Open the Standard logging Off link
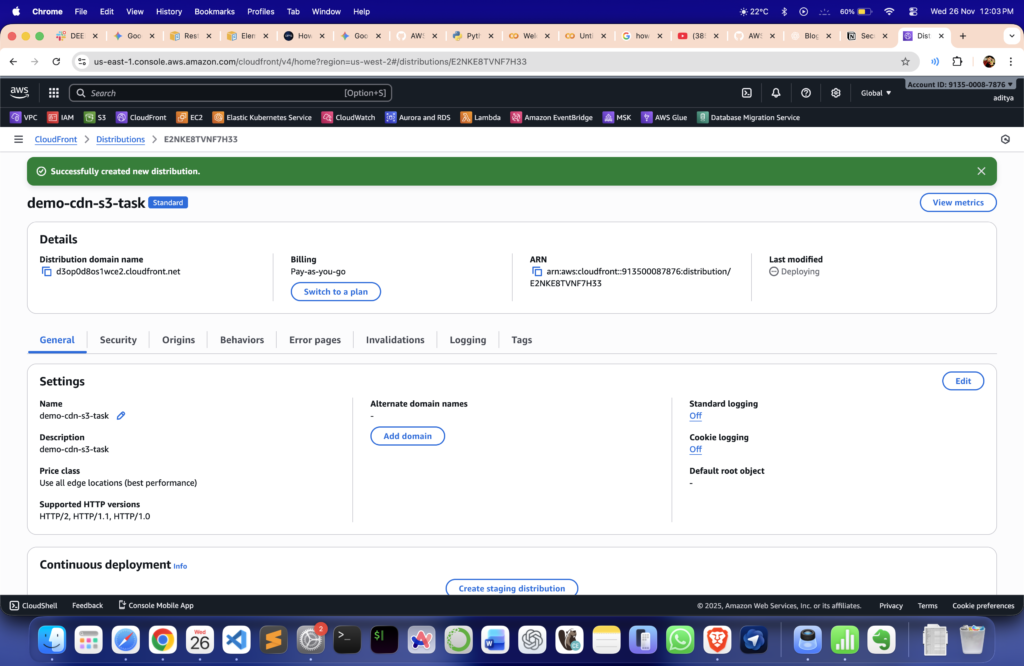The image size is (1024, 666). tap(695, 416)
